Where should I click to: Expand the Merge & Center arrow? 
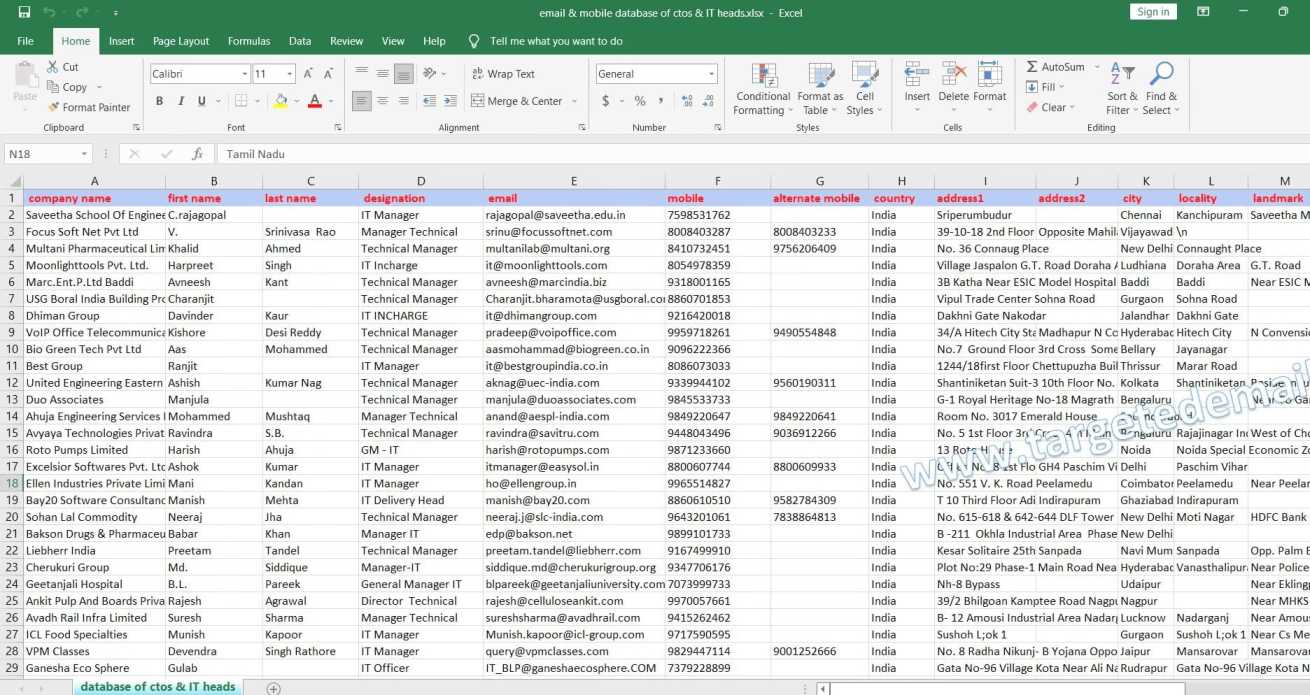click(574, 101)
